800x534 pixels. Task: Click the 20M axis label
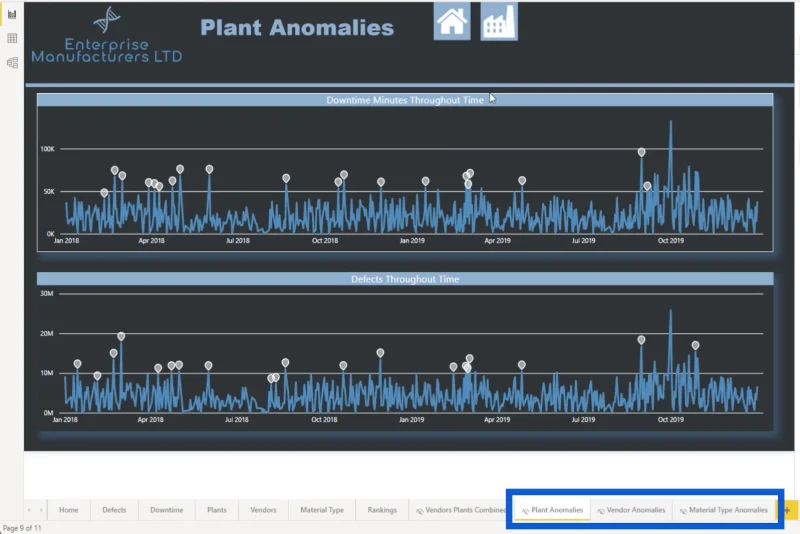pos(46,333)
